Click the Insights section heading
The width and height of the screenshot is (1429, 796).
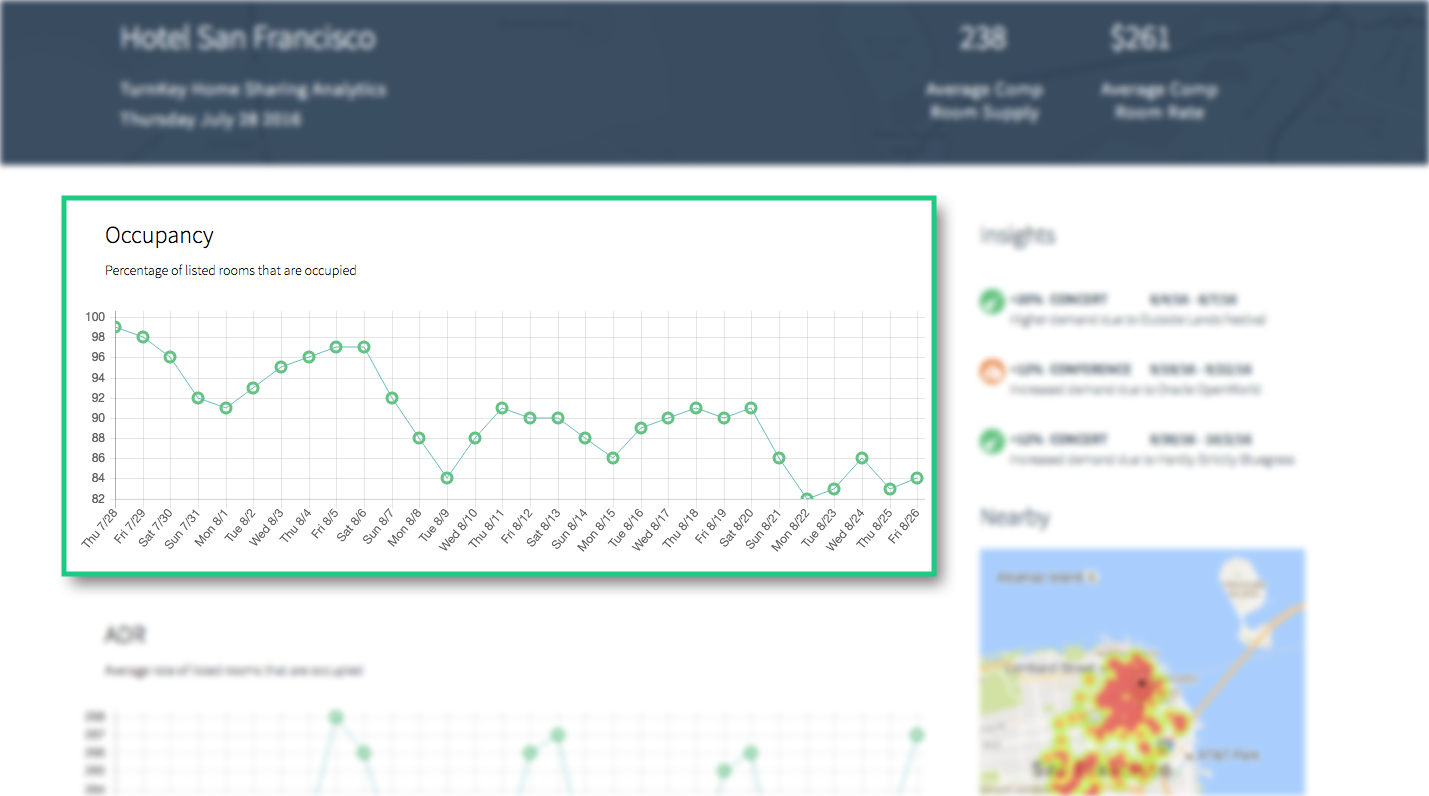[1017, 236]
